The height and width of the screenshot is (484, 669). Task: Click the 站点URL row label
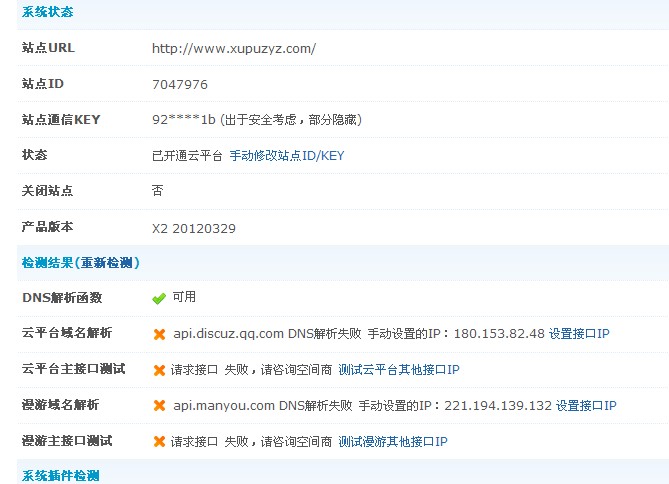click(x=48, y=47)
